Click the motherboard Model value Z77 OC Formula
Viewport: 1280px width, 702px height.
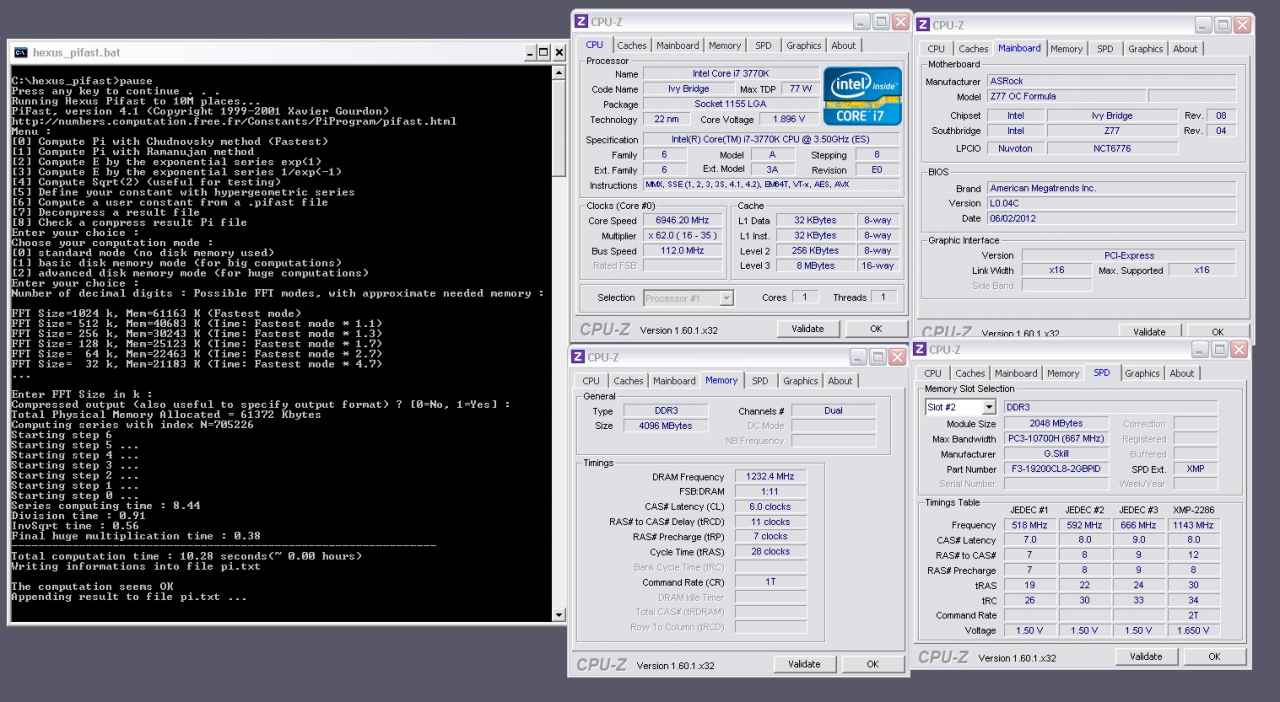tap(1066, 96)
